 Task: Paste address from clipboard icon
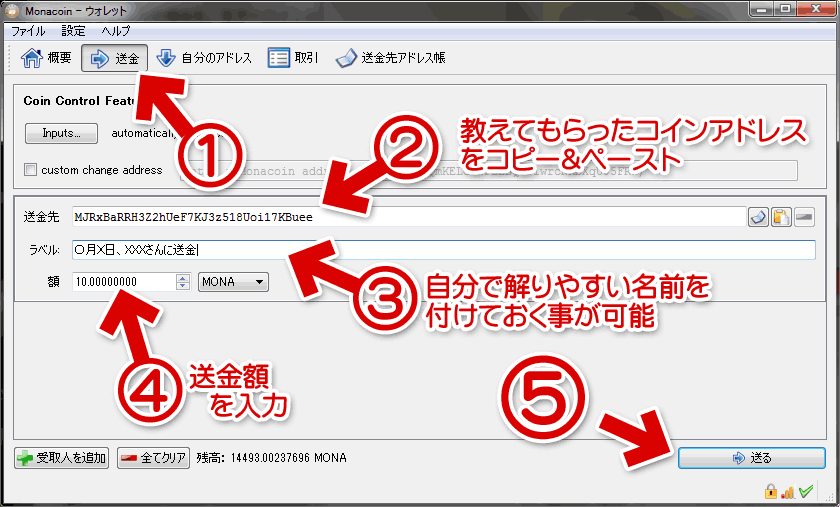781,217
